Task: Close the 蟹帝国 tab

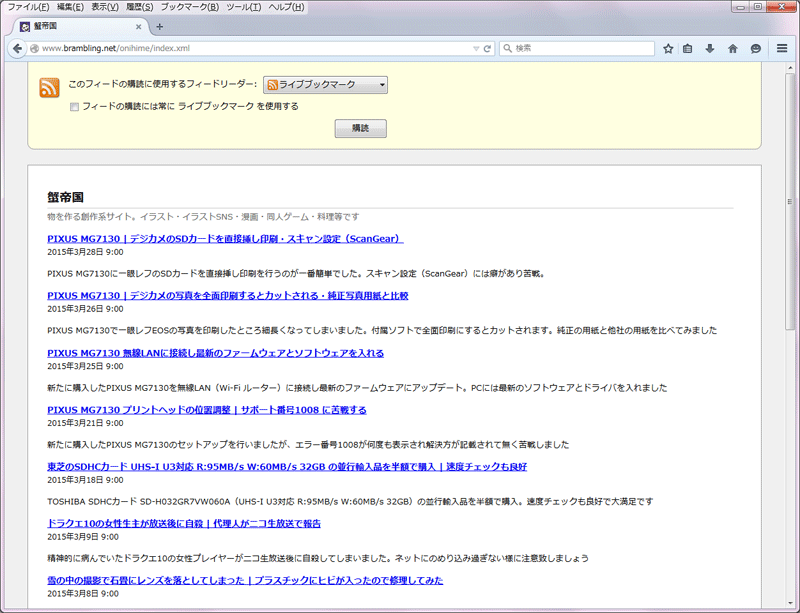Action: 138,27
